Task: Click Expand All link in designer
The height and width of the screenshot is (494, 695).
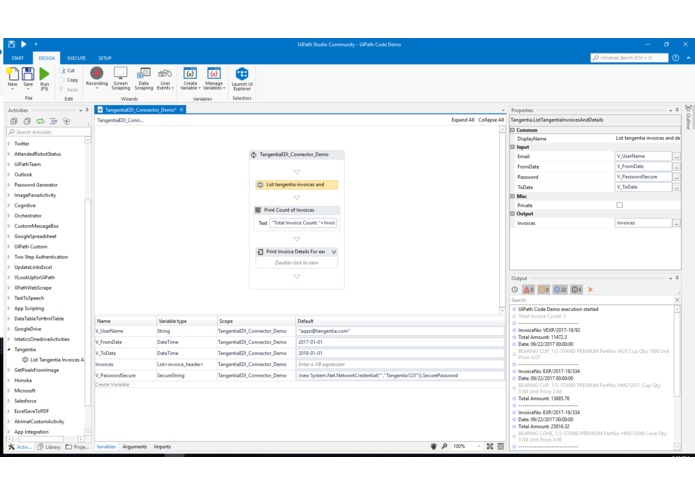Action: [463, 120]
